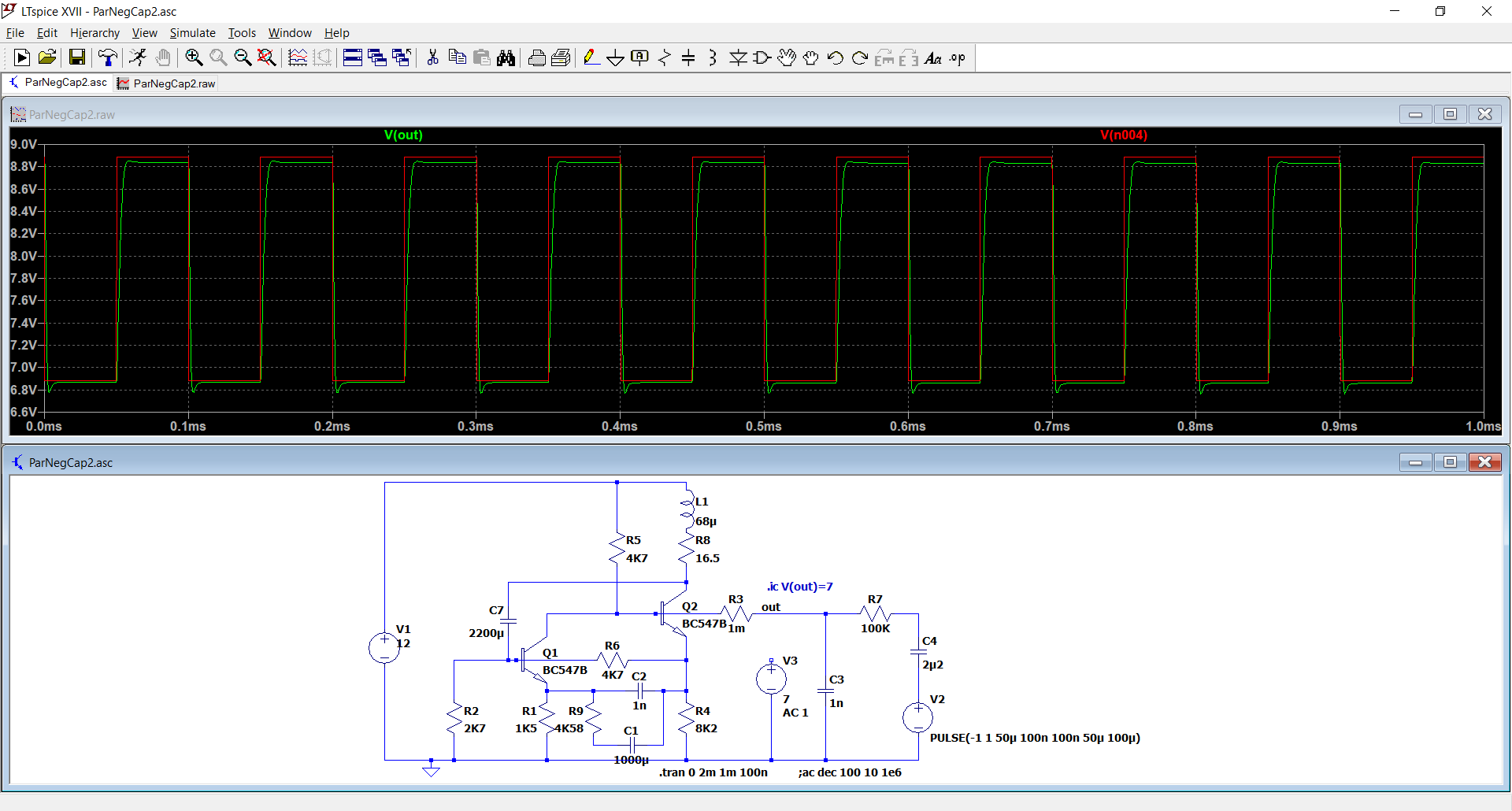Click Close All Windows toolbar icon

tap(402, 57)
